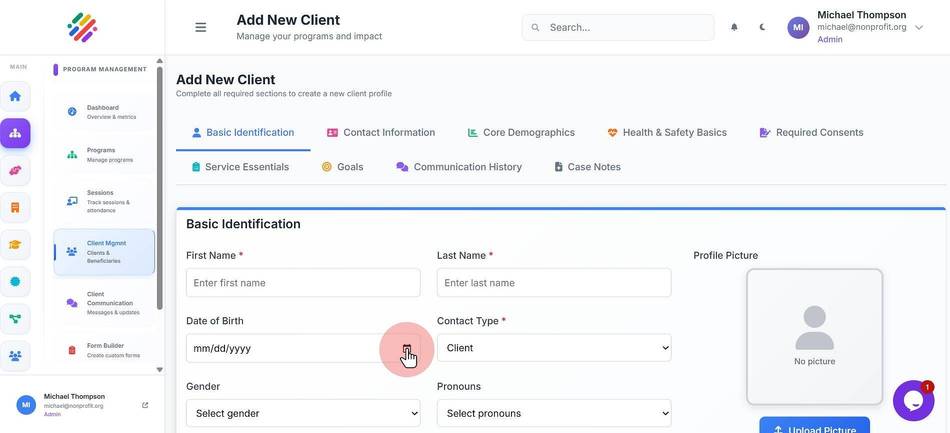Viewport: 950px width, 433px height.
Task: Open the Select pronouns dropdown
Action: click(x=554, y=413)
